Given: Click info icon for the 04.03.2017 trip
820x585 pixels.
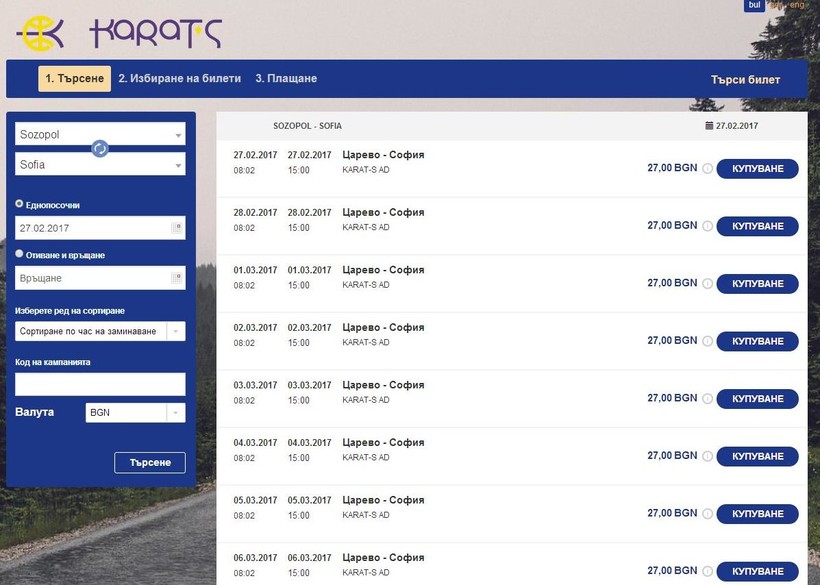Looking at the screenshot, I should [707, 456].
